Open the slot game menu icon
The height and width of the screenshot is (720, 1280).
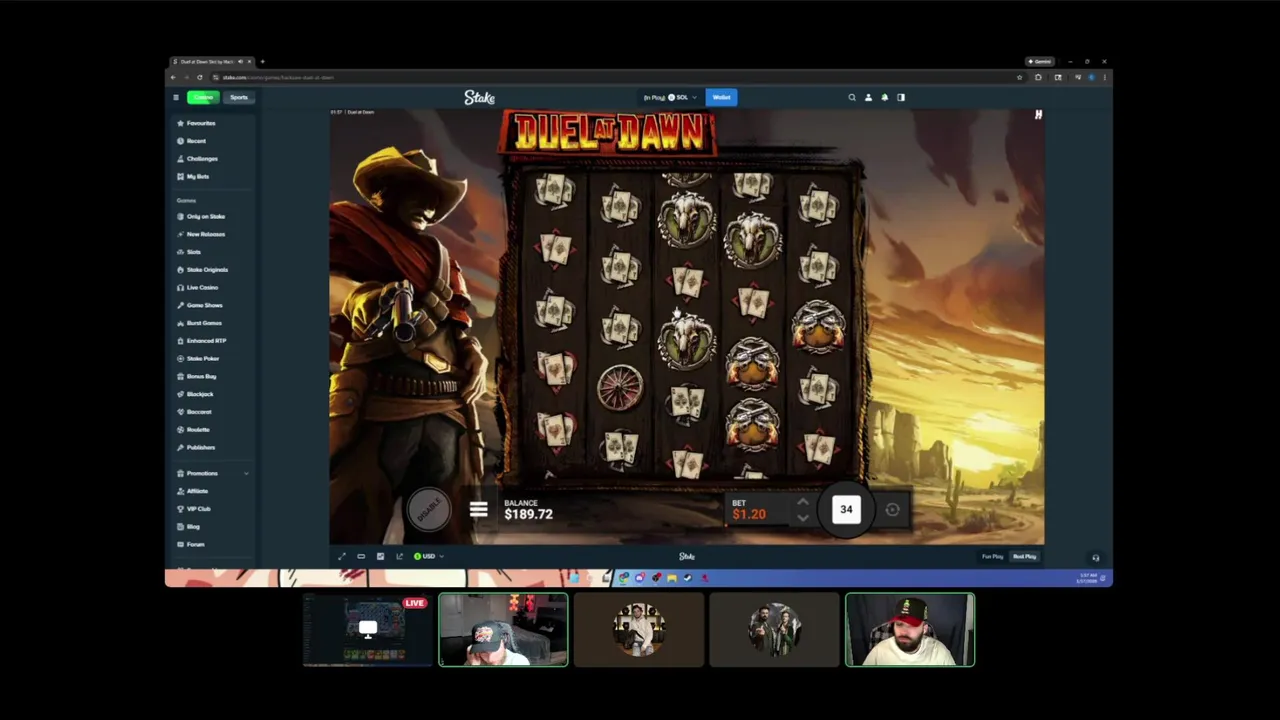click(478, 510)
